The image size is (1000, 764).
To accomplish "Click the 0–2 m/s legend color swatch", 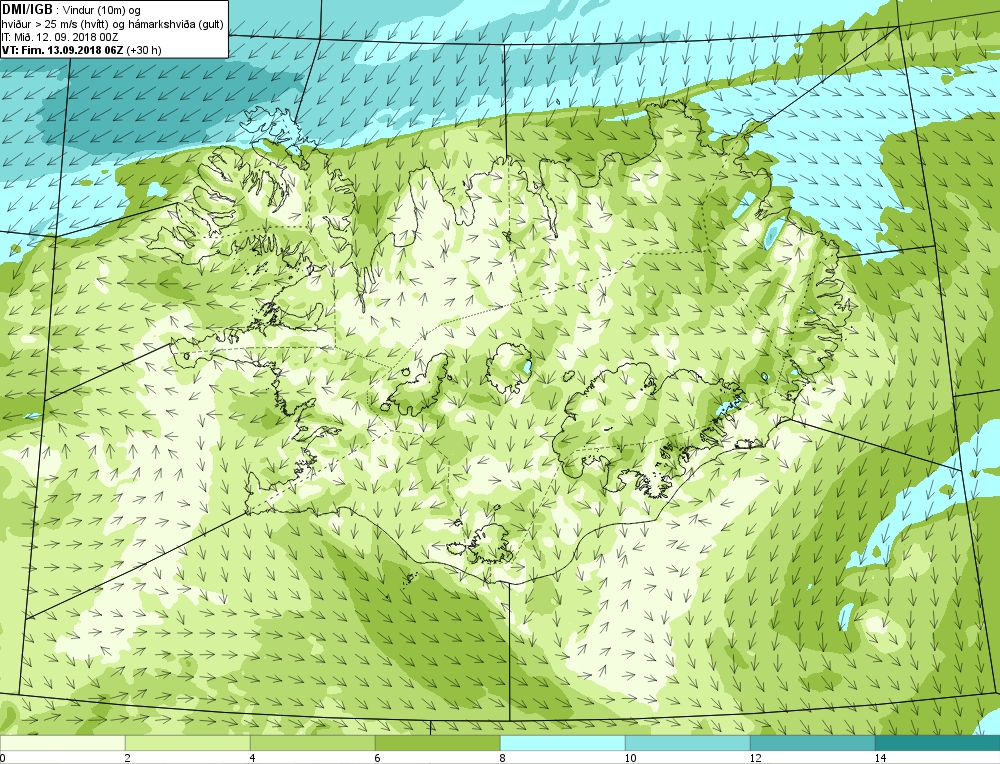I will (62, 743).
